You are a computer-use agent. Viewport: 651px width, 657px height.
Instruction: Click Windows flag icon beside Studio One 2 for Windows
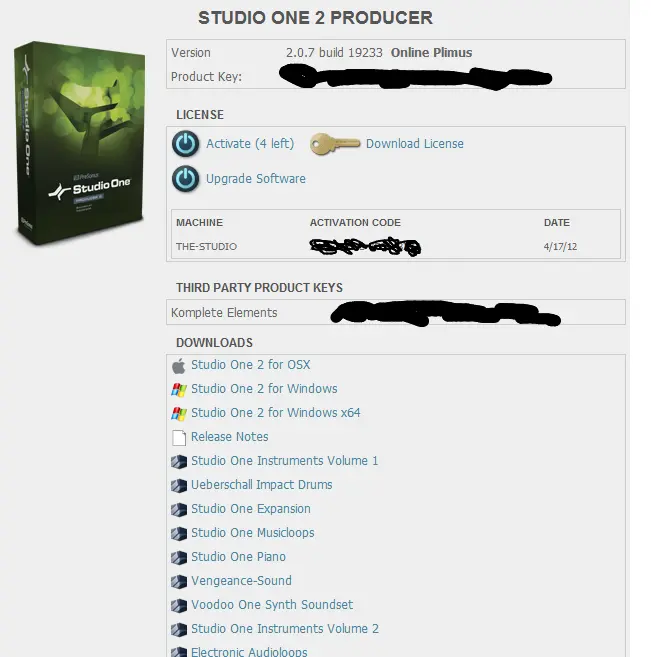click(179, 390)
